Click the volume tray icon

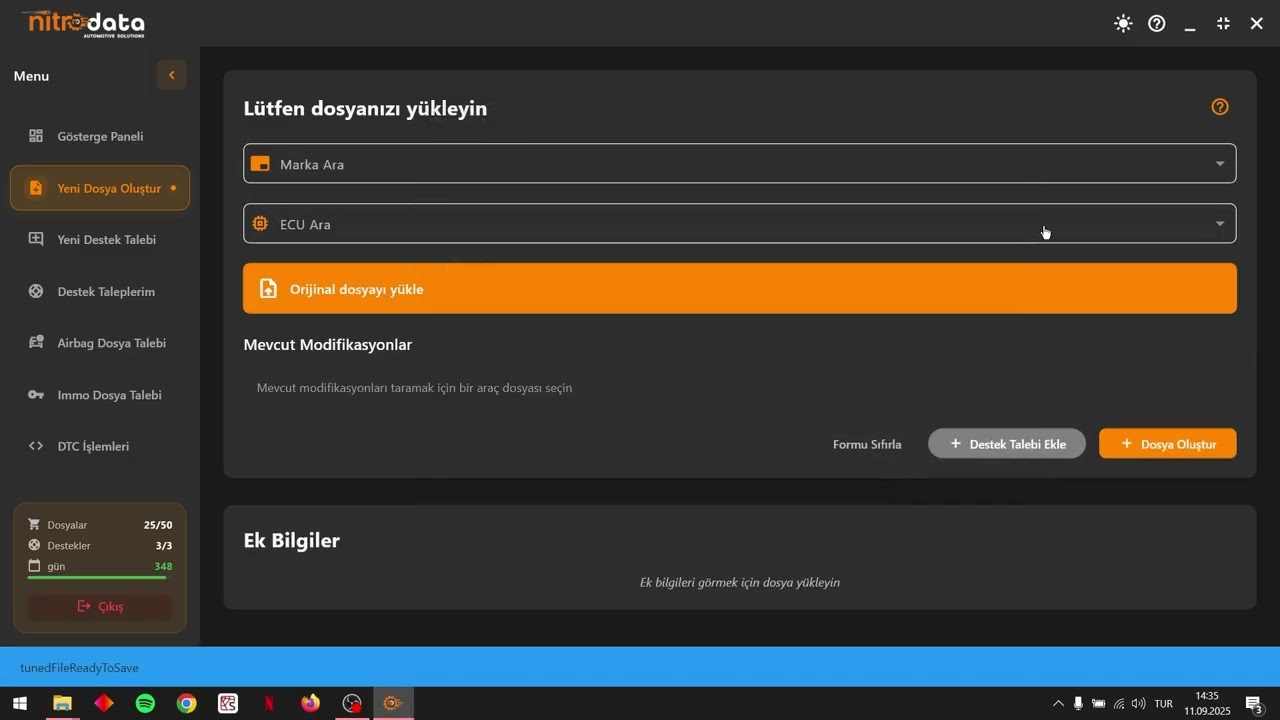pyautogui.click(x=1138, y=704)
